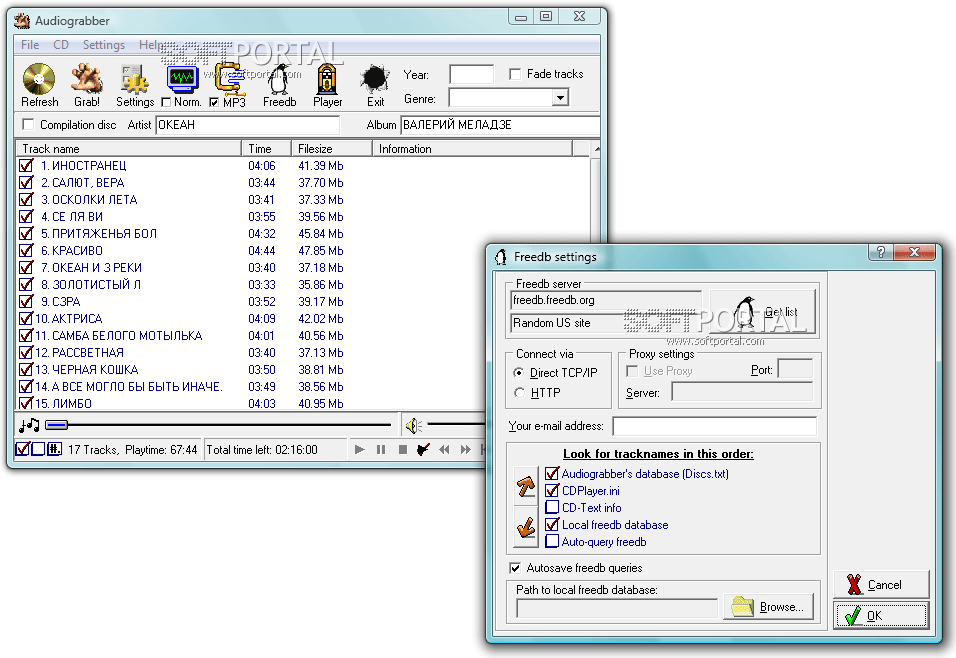Click the check-all-tracks icon in the status bar
Image resolution: width=956 pixels, height=658 pixels.
tap(22, 449)
